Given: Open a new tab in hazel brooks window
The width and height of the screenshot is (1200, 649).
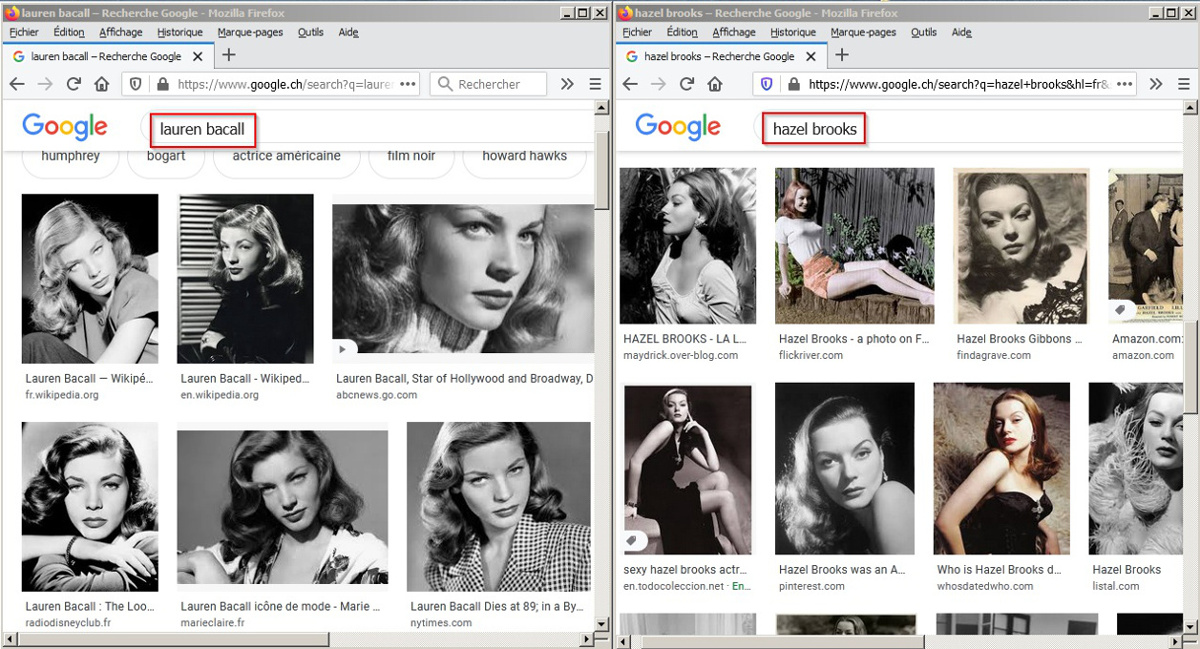Looking at the screenshot, I should [x=842, y=55].
